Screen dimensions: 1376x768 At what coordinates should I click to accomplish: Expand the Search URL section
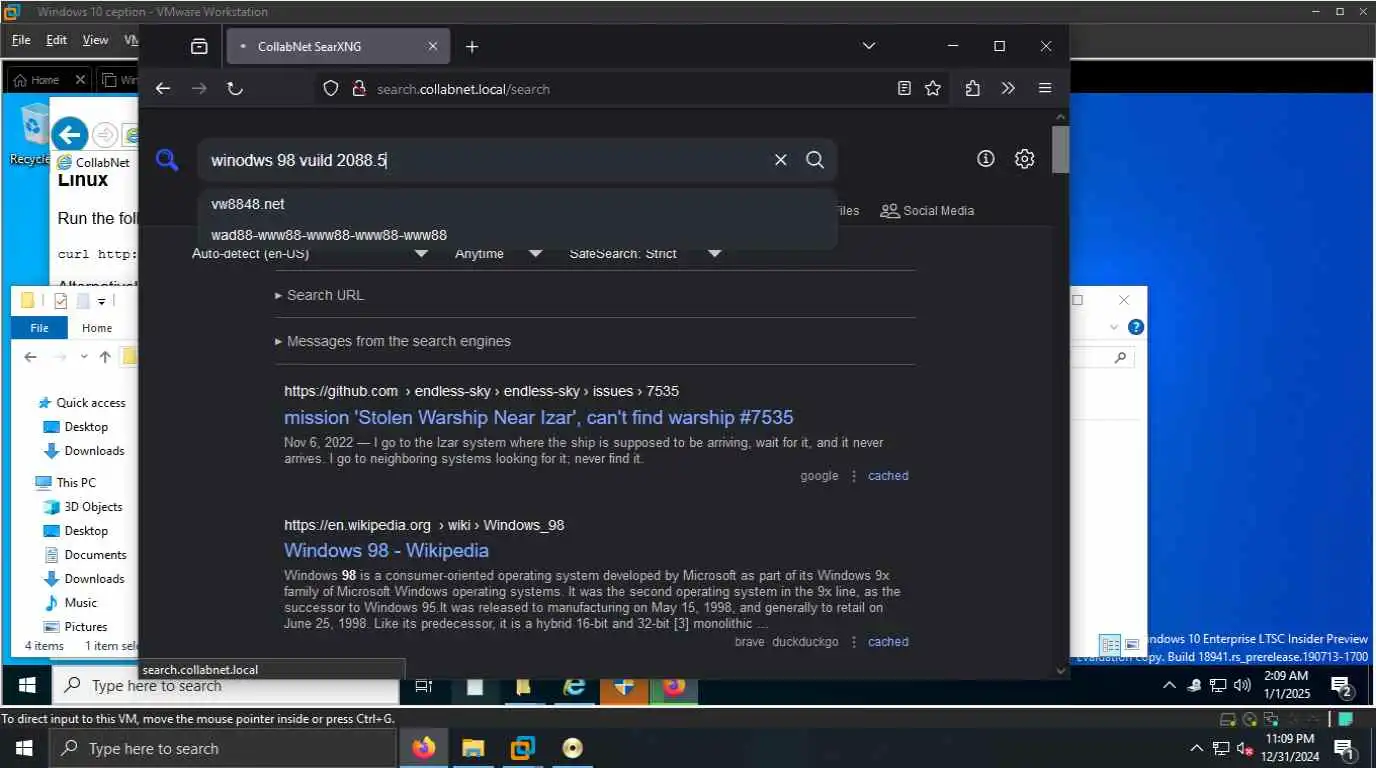click(320, 295)
